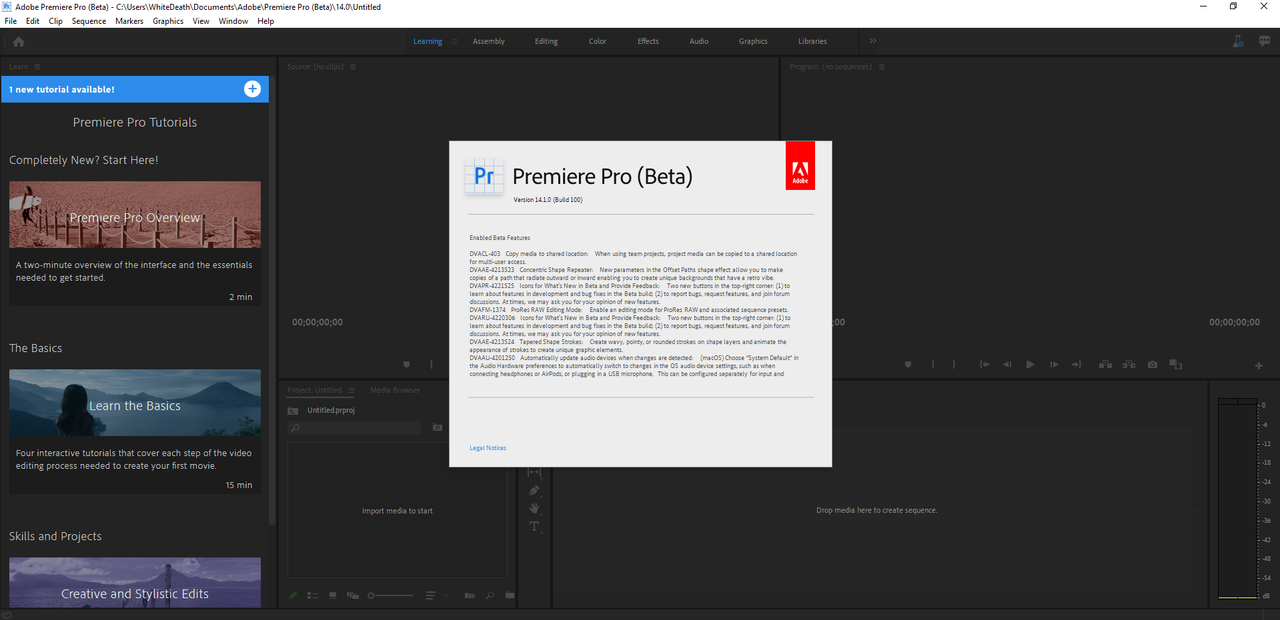Click Add Marker in the Program monitor
The image size is (1280, 620).
[x=908, y=364]
